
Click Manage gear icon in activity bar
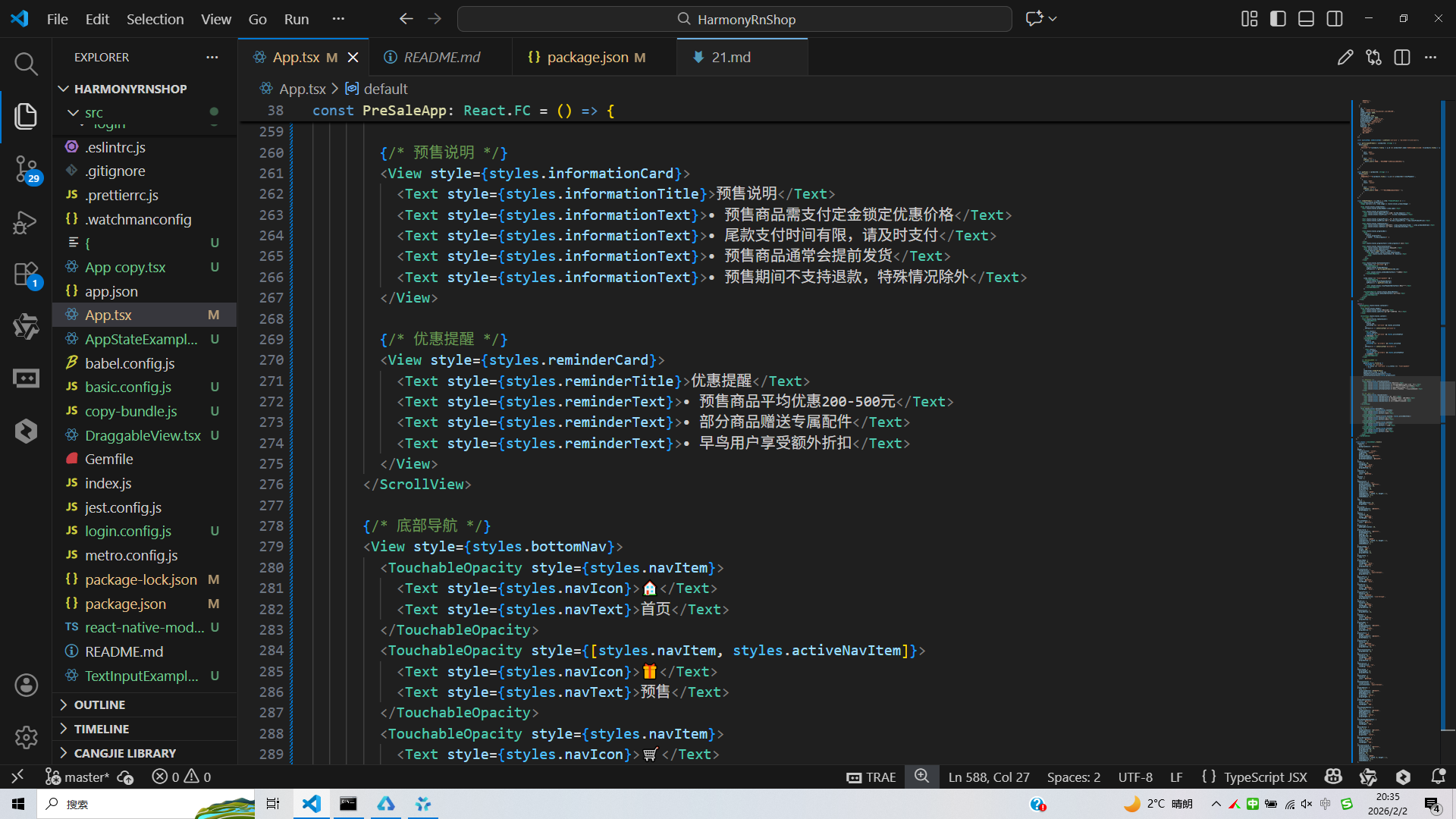pos(26,737)
